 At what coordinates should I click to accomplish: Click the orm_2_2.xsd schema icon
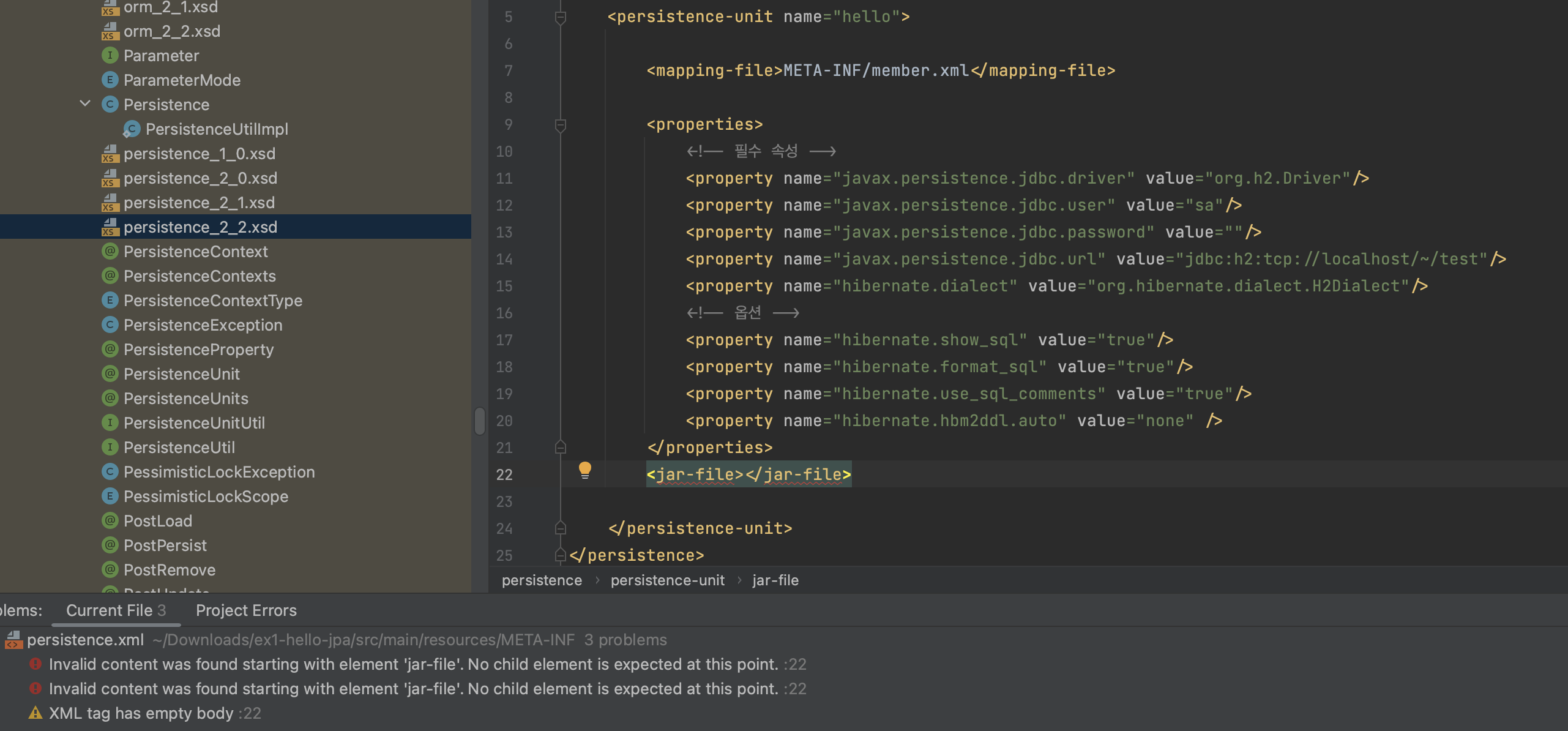tap(110, 31)
